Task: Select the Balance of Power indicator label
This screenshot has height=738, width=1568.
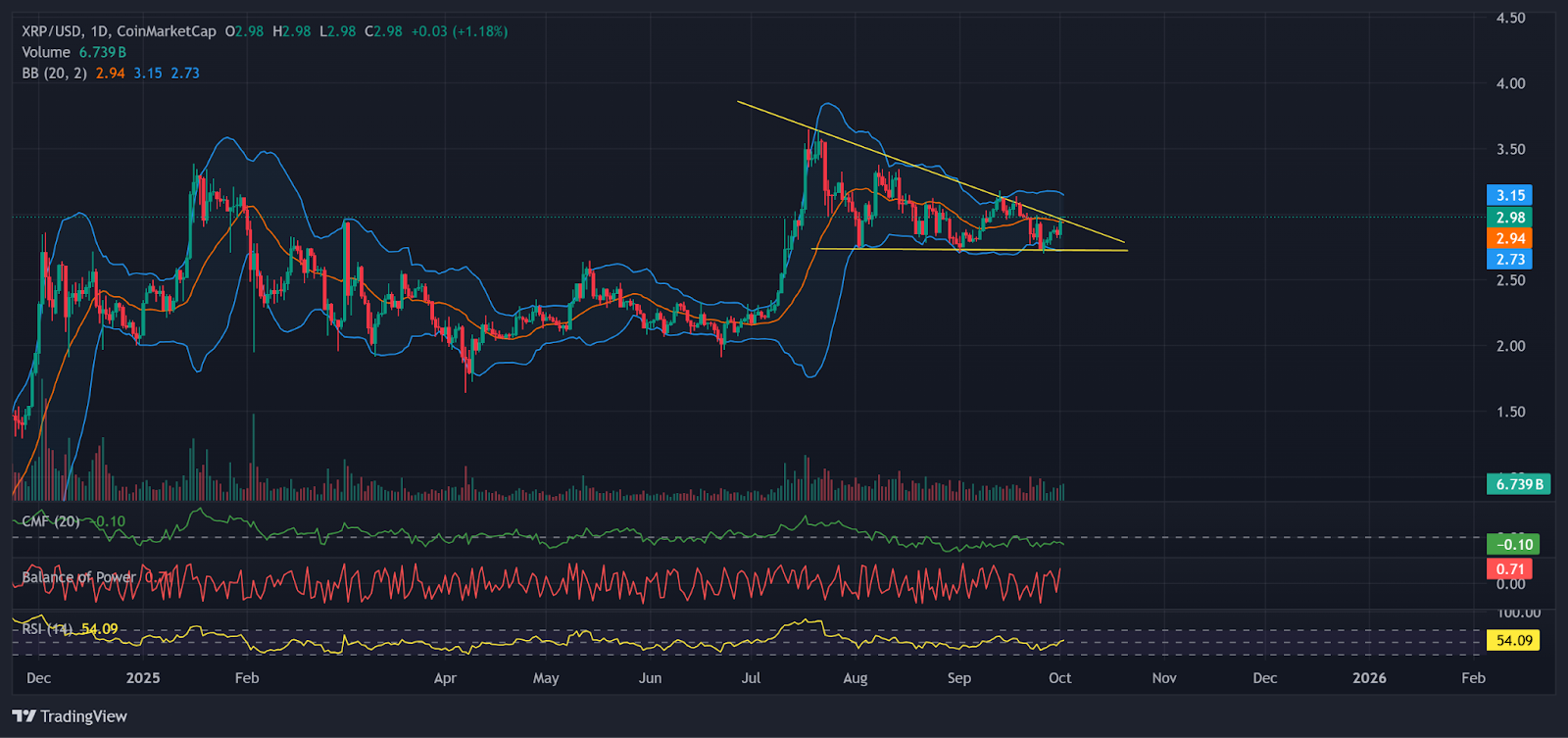Action: tap(78, 577)
